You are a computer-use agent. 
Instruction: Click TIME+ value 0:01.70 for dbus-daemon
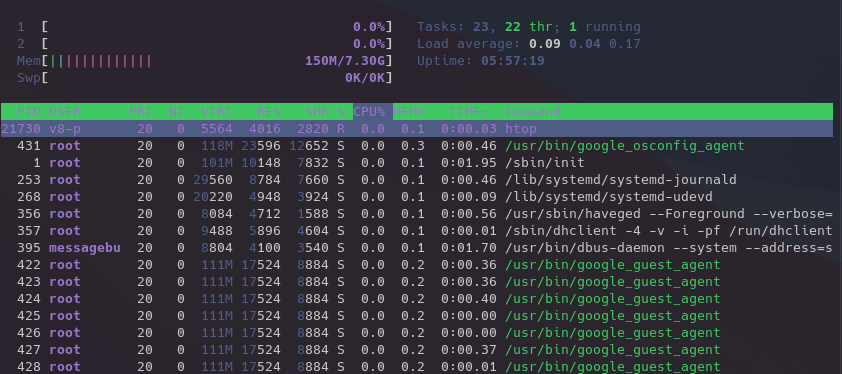(x=469, y=248)
